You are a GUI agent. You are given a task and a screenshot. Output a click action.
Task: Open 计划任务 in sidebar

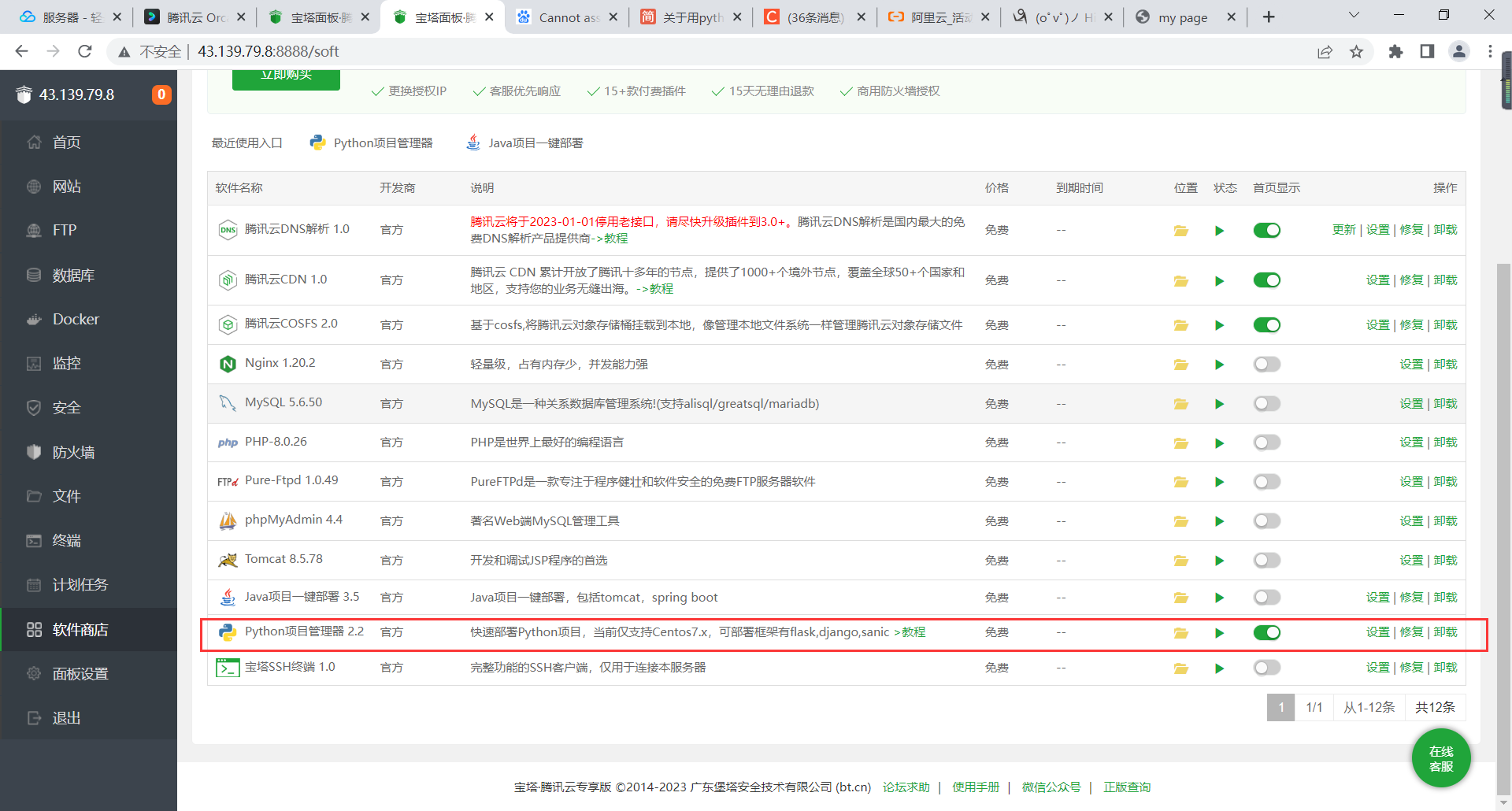(x=80, y=585)
